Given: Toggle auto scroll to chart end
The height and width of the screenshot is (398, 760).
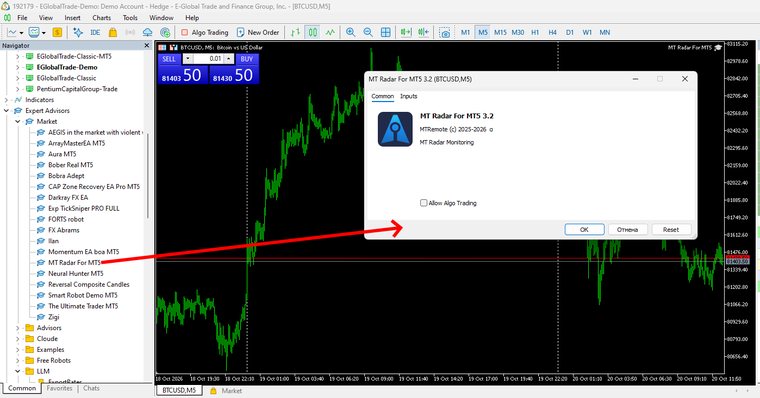Looking at the screenshot, I should click(406, 32).
